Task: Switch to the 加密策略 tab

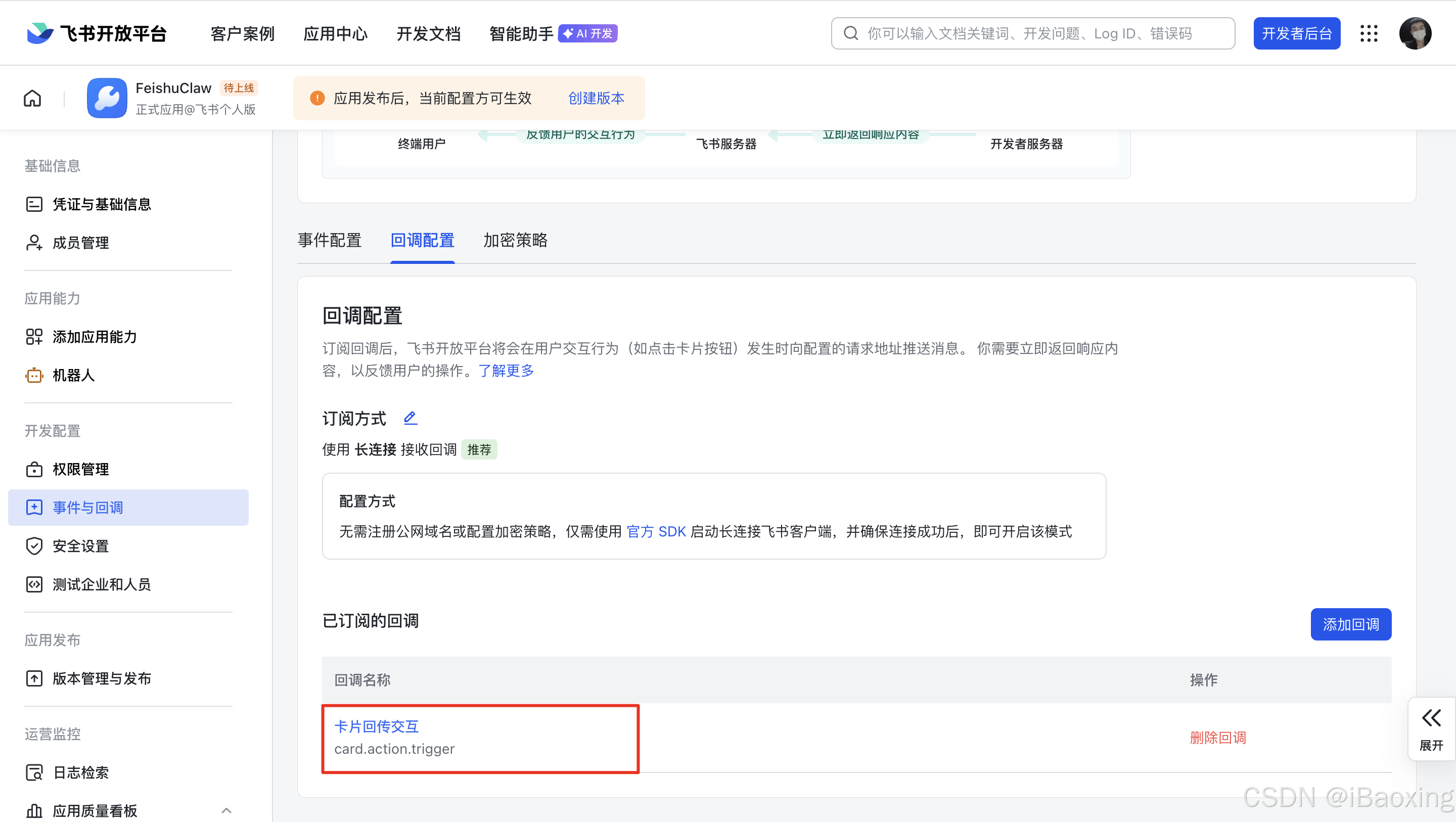Action: [515, 240]
